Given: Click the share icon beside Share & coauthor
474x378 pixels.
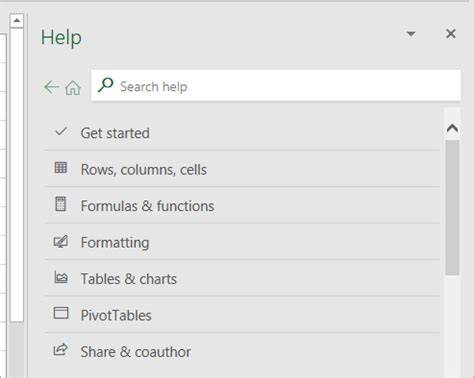Looking at the screenshot, I should coord(61,349).
